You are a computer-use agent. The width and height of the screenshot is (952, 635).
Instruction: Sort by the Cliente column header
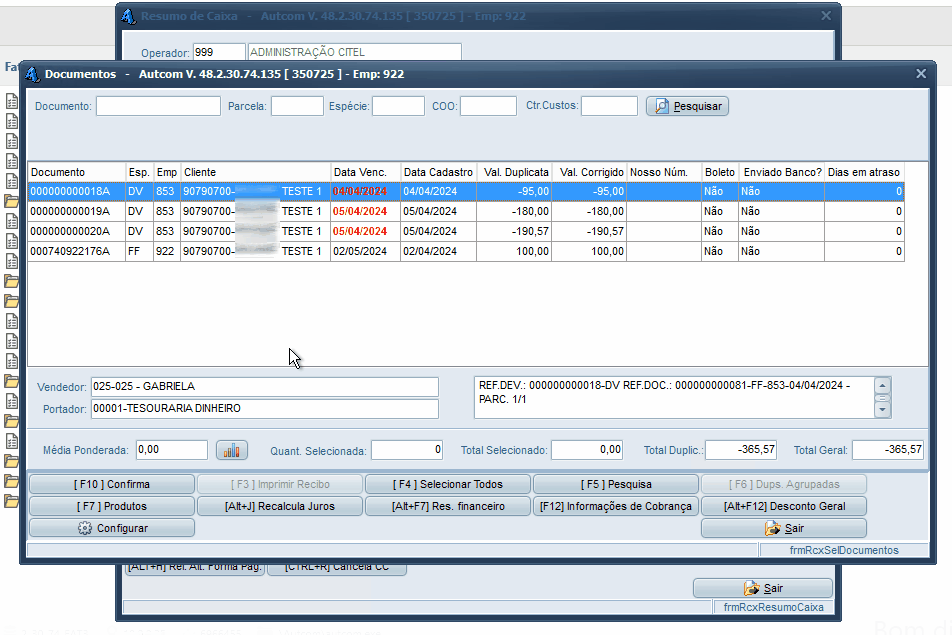click(x=256, y=172)
